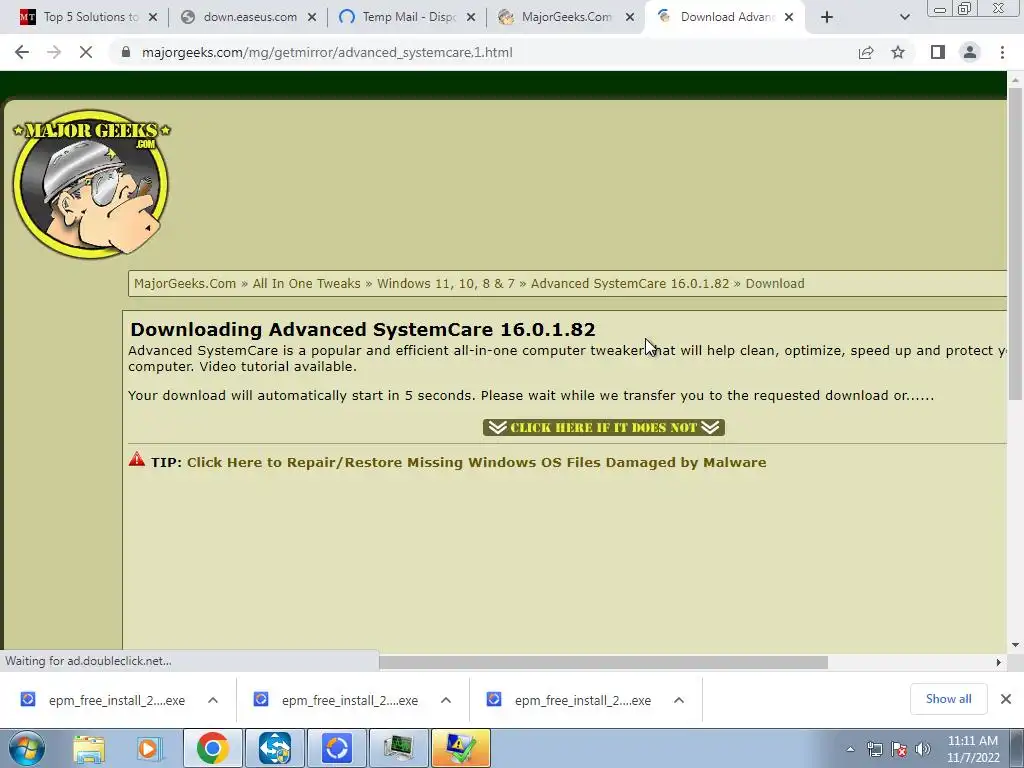Viewport: 1024px width, 768px height.
Task: Click the scroll right arrow
Action: (999, 662)
